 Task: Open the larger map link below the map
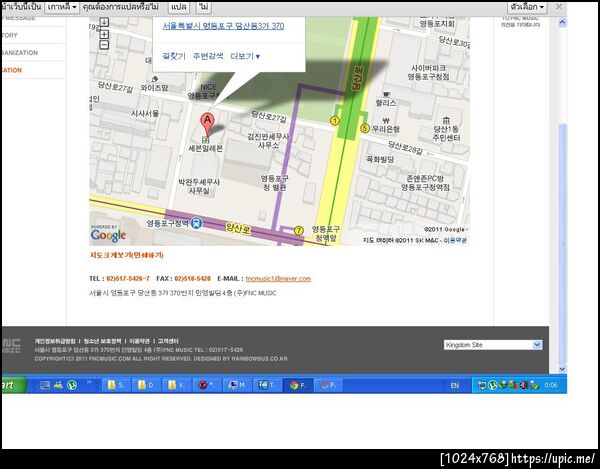click(127, 255)
